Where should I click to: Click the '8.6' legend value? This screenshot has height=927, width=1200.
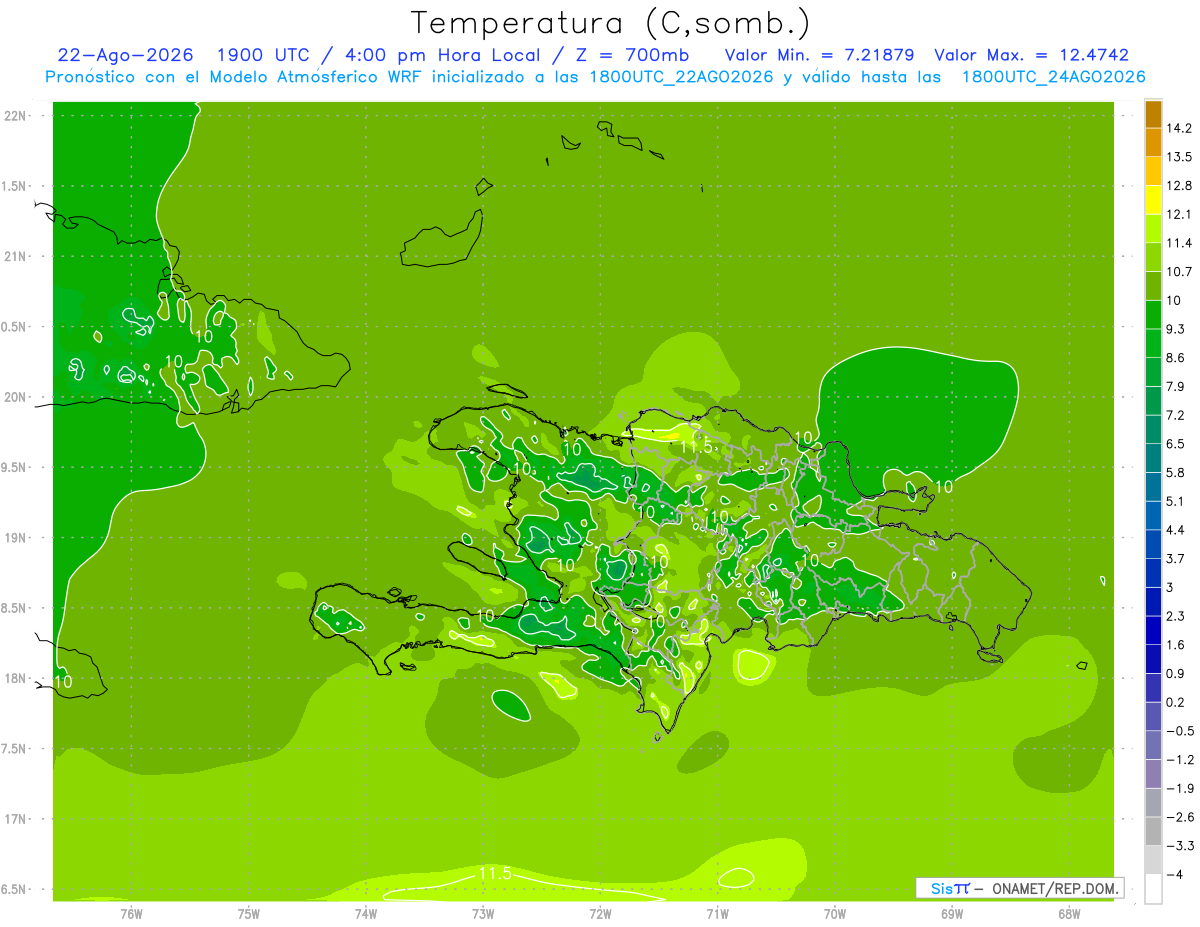[x=1175, y=357]
